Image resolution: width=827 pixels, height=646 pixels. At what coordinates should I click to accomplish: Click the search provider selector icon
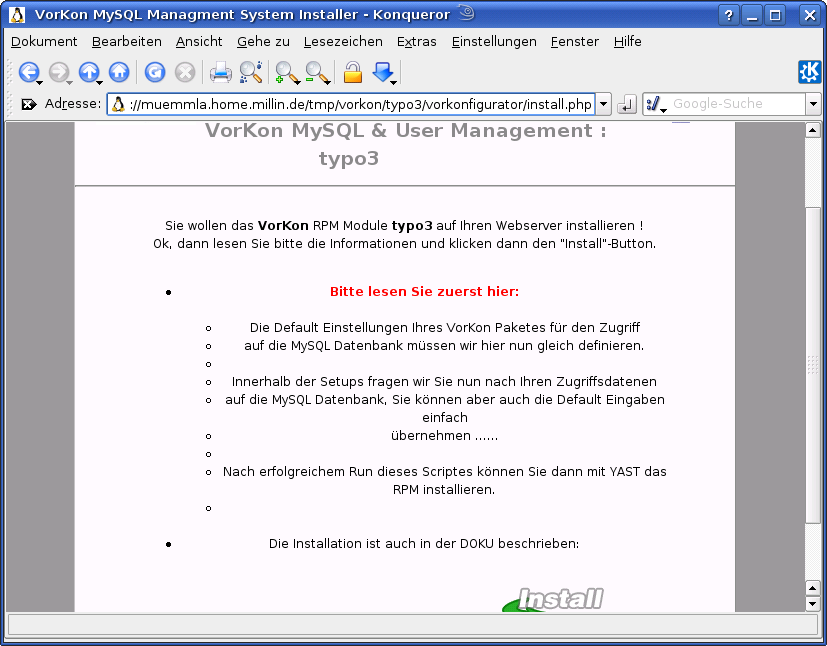[654, 104]
